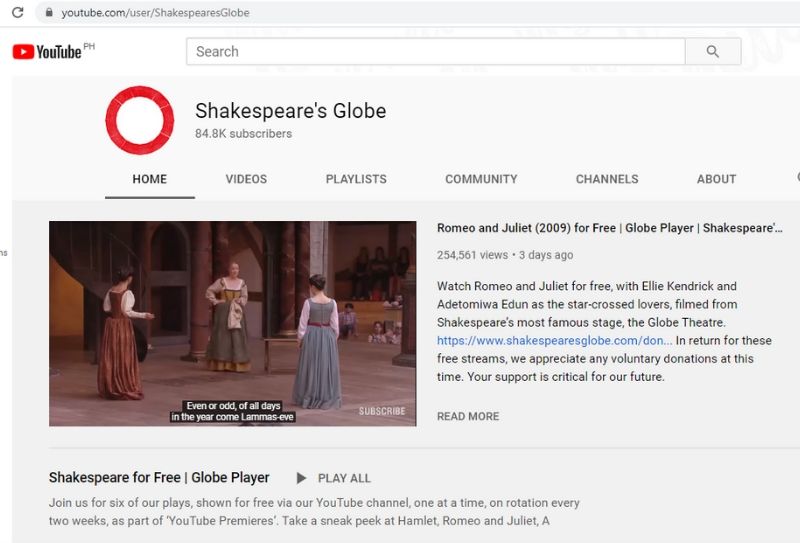The image size is (800, 543).
Task: Click the browser address bar URL
Action: point(156,13)
